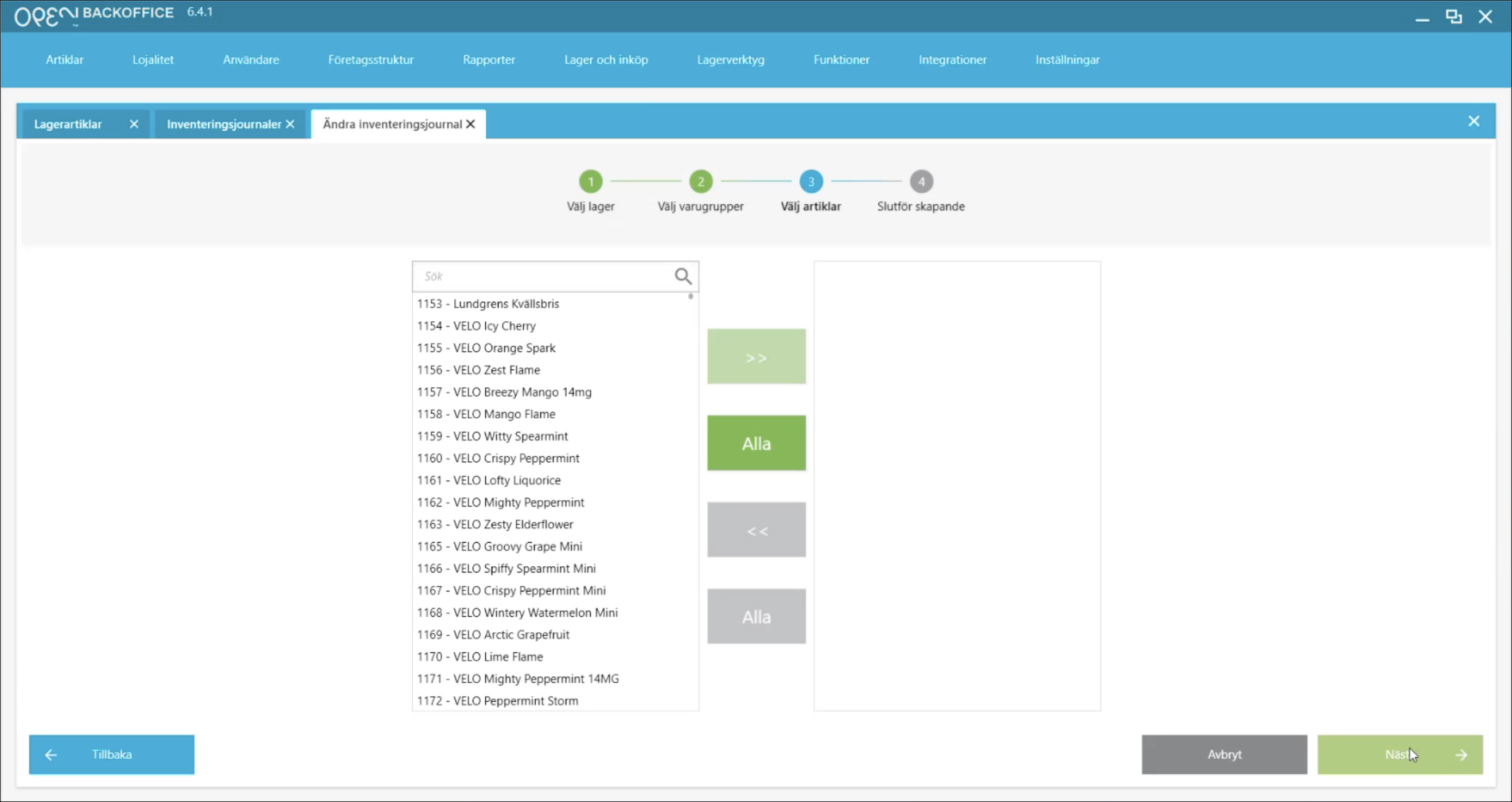
Task: Open the Användare menu
Action: tap(251, 59)
